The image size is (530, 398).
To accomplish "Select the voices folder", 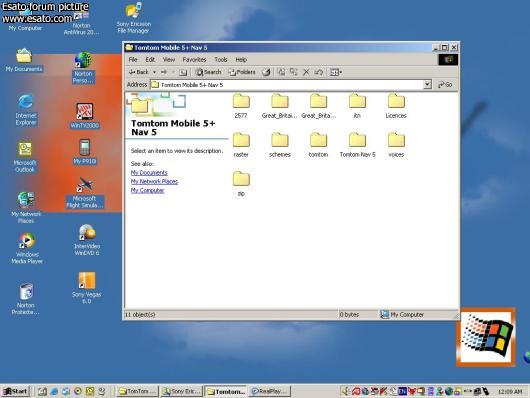I will pyautogui.click(x=396, y=145).
